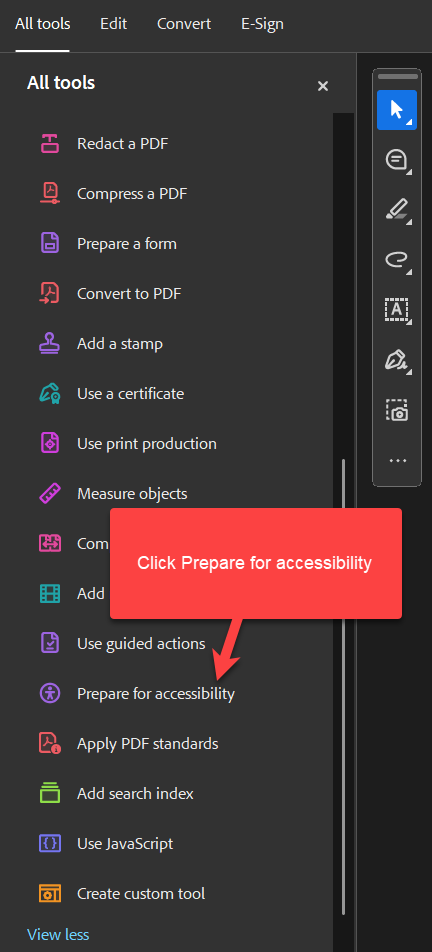Image resolution: width=432 pixels, height=952 pixels.
Task: Click the snapshot camera tool
Action: click(x=397, y=410)
